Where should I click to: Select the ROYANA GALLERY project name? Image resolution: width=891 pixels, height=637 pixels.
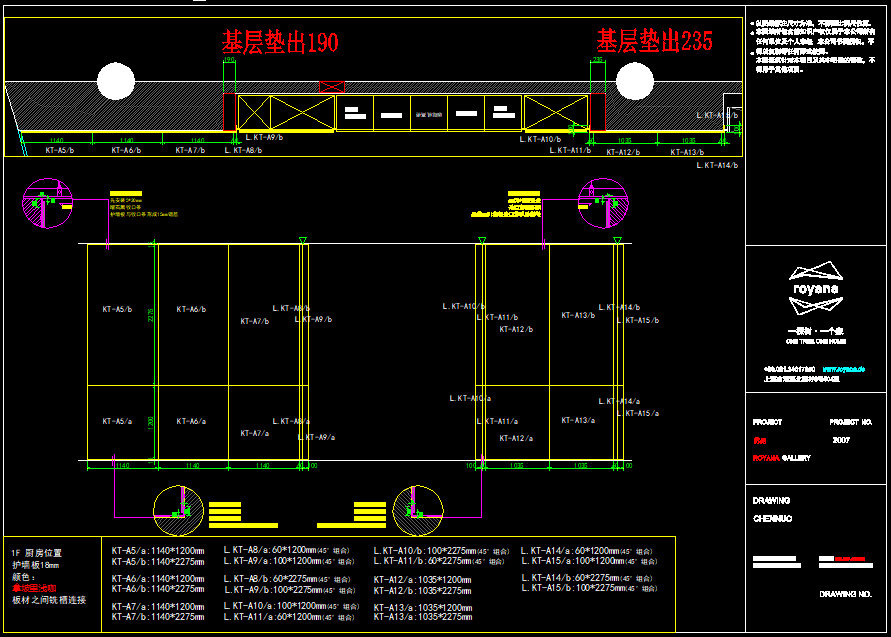[x=781, y=458]
